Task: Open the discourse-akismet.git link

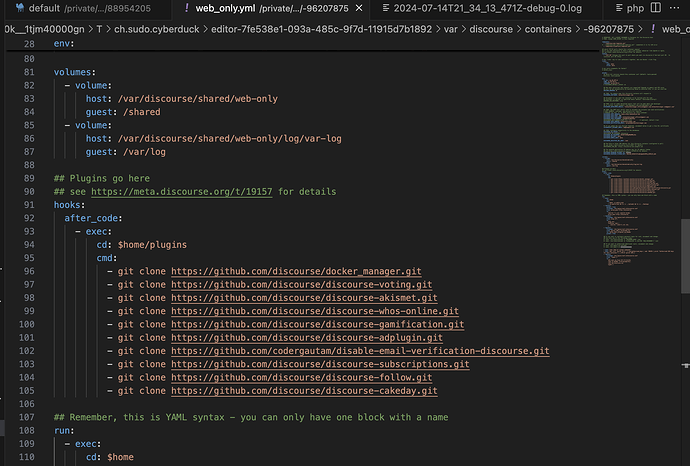Action: [x=304, y=298]
